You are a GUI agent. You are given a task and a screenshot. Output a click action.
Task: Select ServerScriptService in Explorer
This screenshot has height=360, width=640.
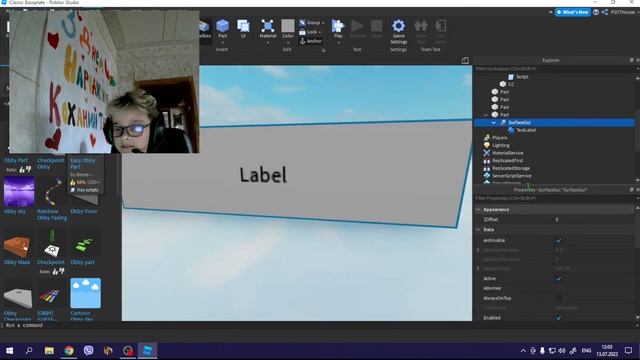click(x=507, y=176)
